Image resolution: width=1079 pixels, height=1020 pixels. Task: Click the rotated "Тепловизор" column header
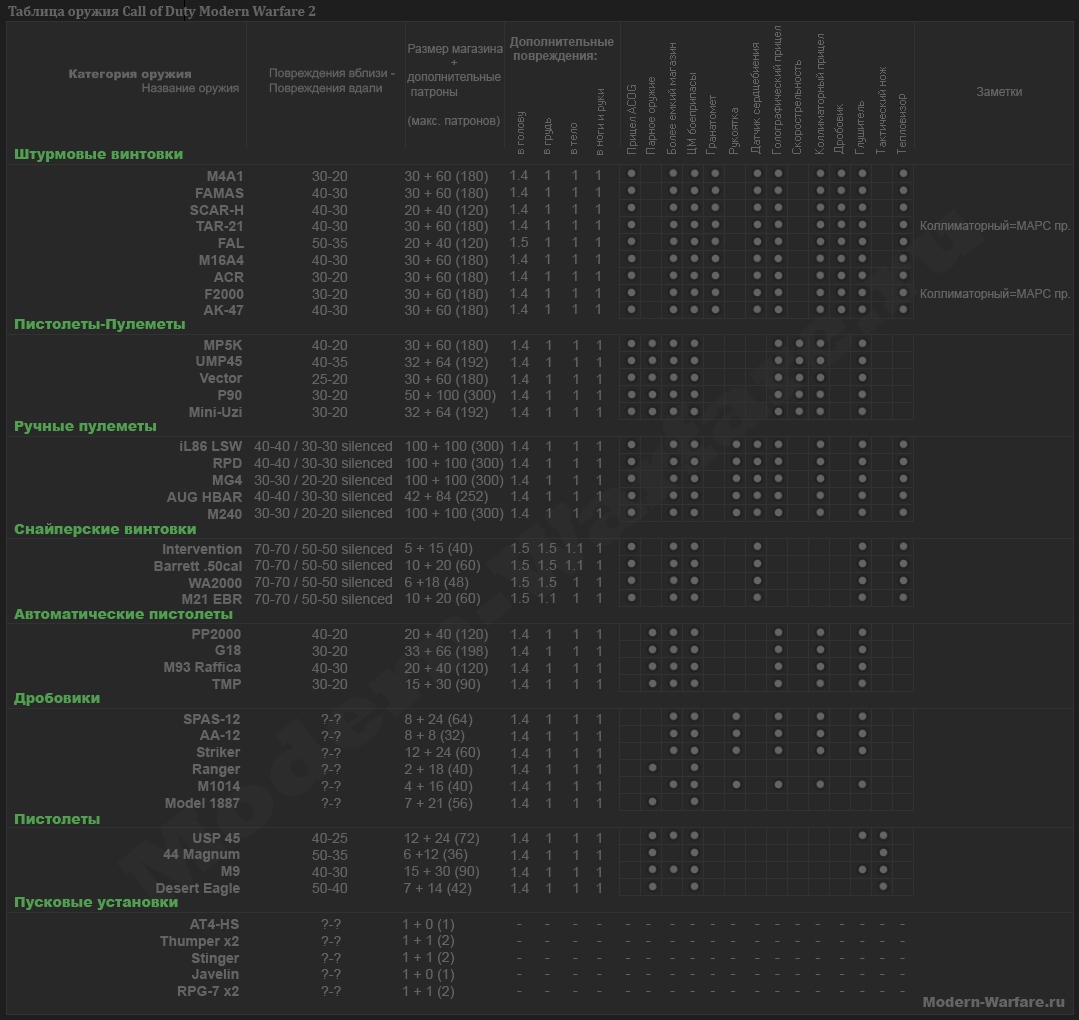tap(902, 124)
